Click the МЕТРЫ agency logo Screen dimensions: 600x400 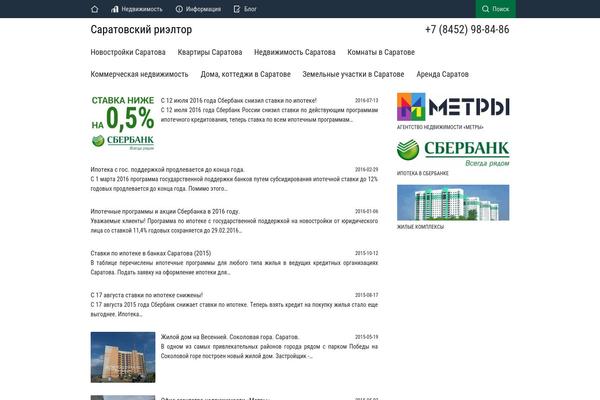click(x=453, y=106)
